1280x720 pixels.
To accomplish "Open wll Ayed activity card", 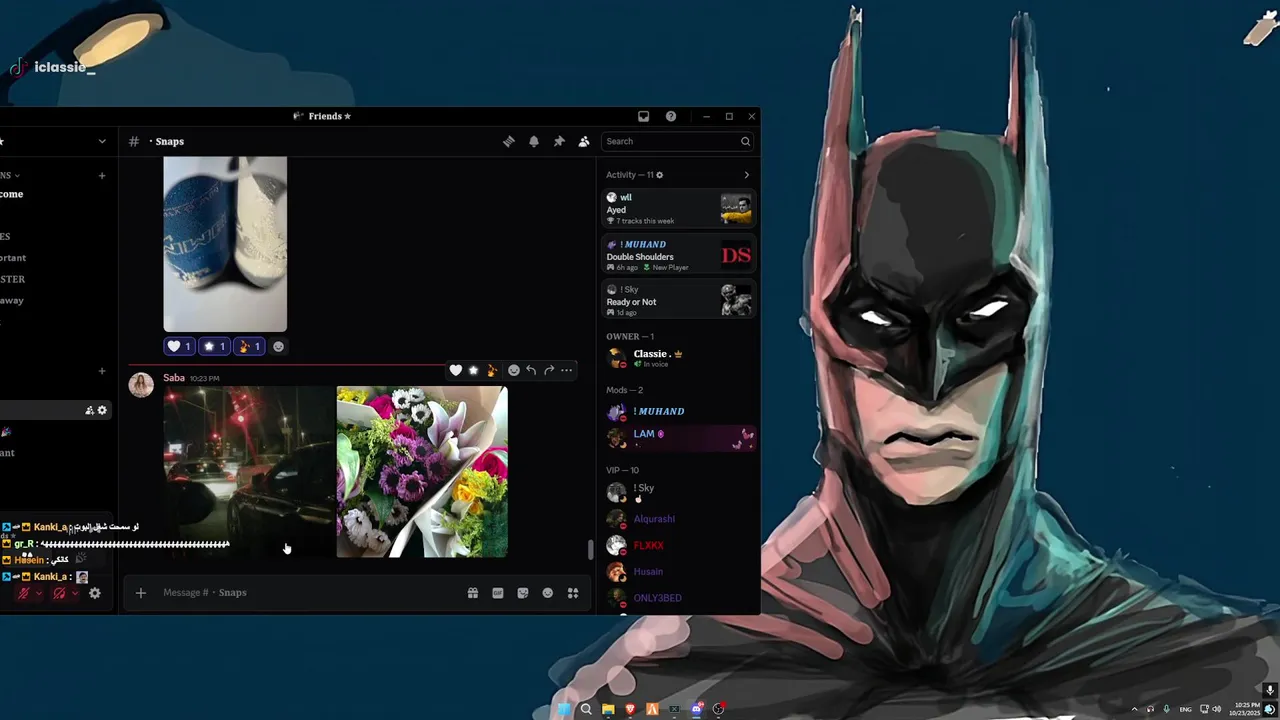I will coord(678,209).
